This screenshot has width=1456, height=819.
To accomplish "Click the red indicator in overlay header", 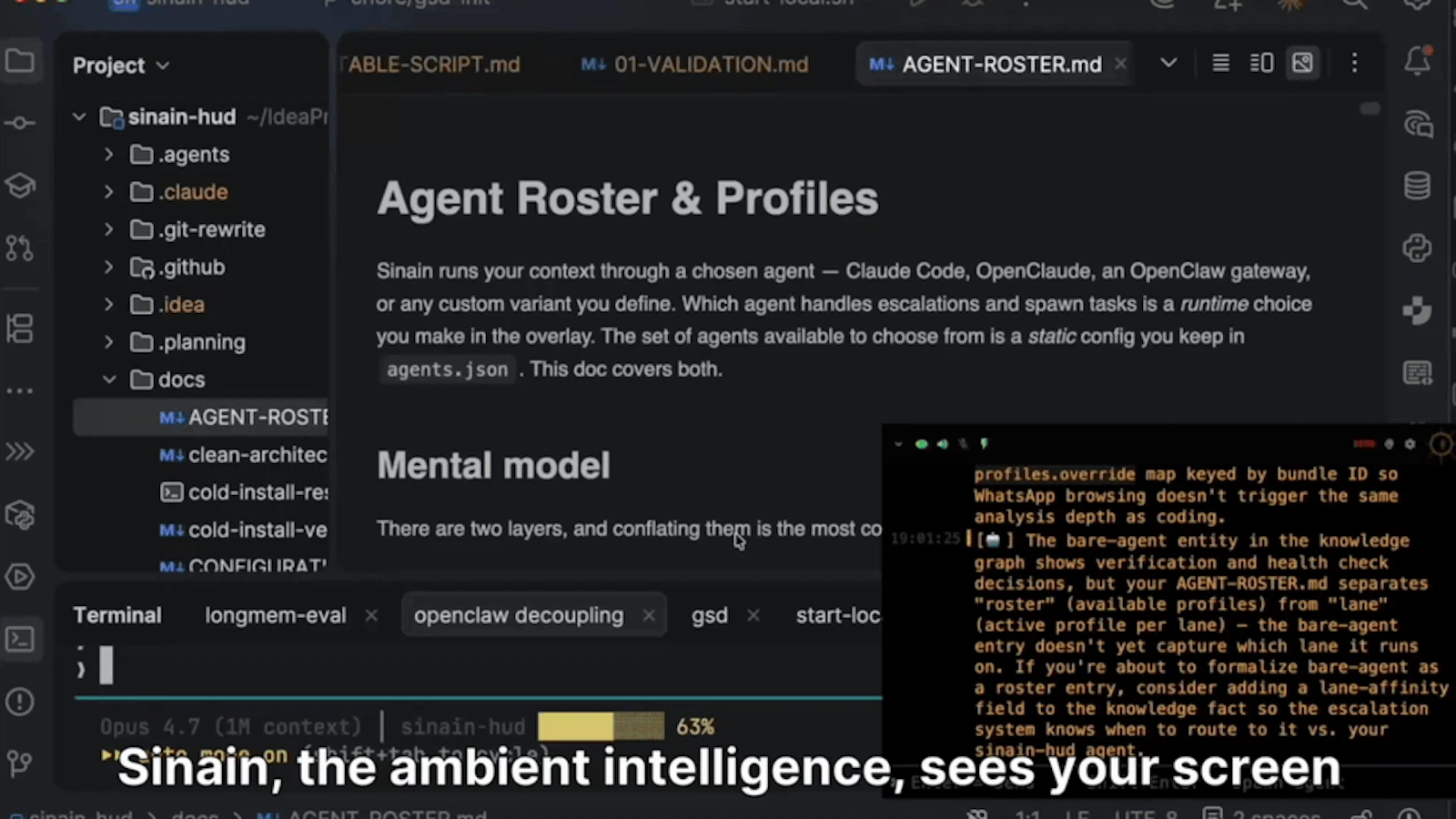I will click(1364, 444).
